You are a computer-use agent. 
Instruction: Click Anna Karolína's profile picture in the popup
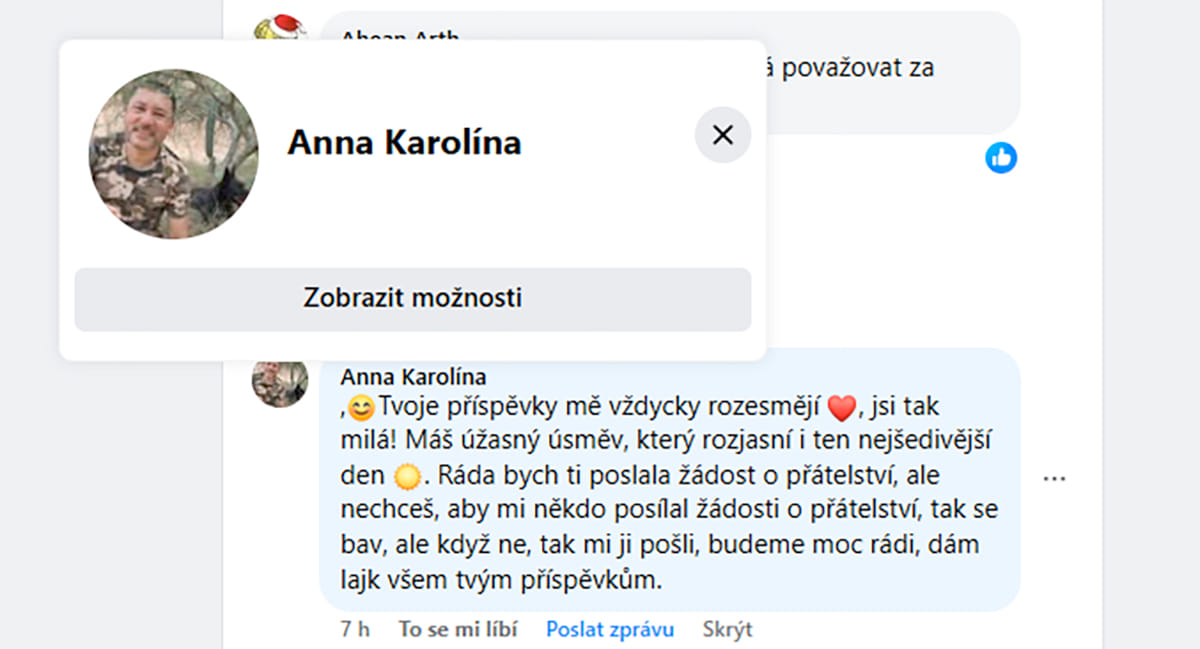point(173,152)
